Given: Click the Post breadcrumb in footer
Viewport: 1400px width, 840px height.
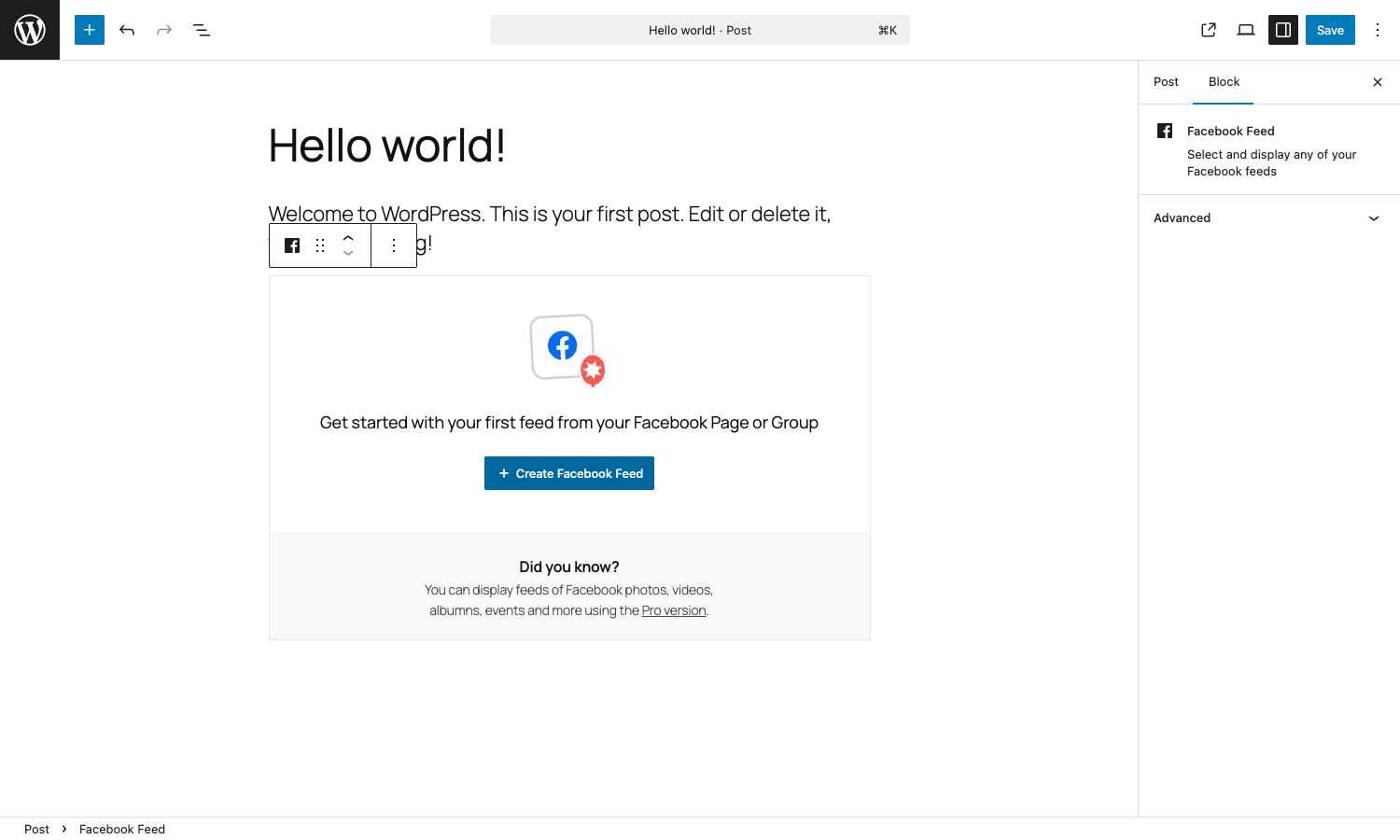Looking at the screenshot, I should tap(36, 829).
